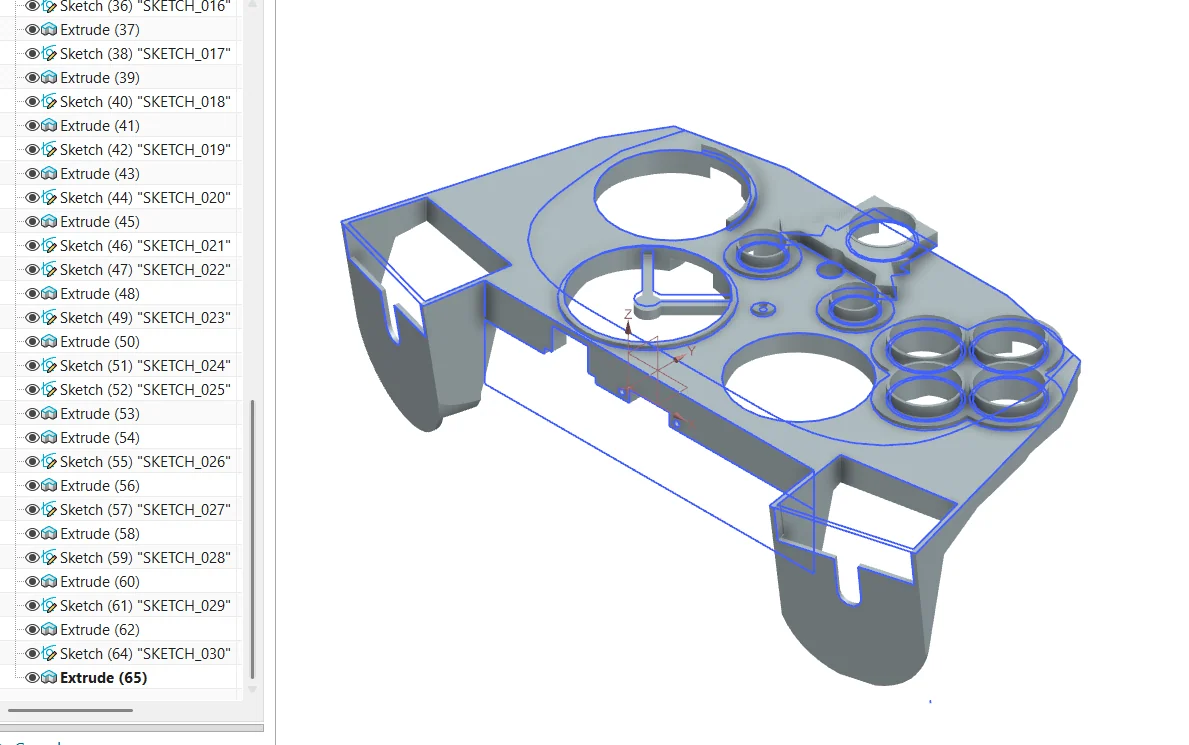1189x745 pixels.
Task: Toggle visibility of Extrude (41)
Action: [32, 126]
